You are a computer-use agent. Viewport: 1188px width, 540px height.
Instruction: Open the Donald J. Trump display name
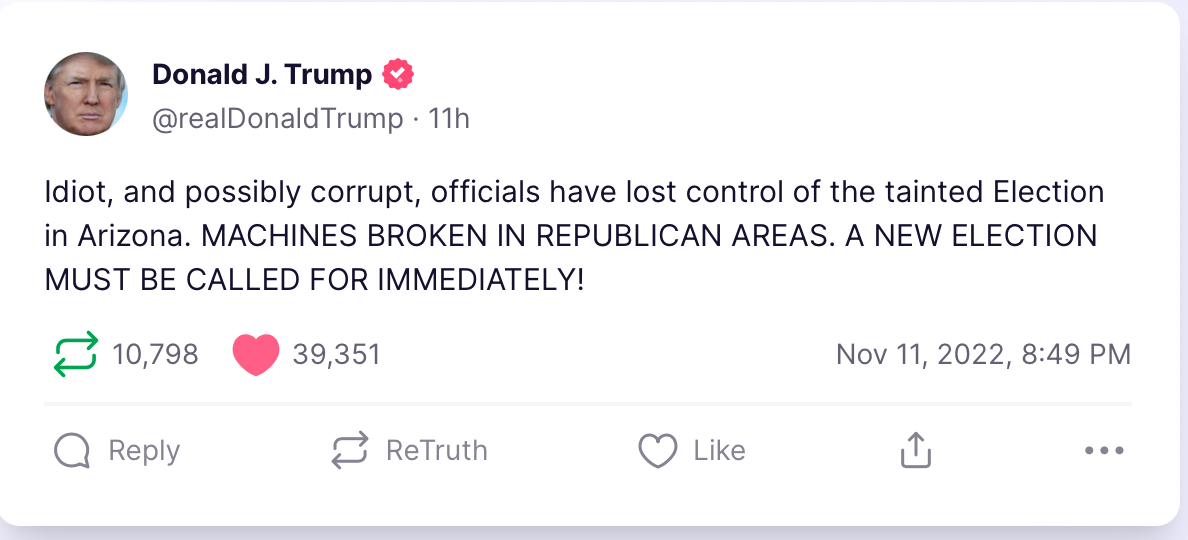point(262,74)
